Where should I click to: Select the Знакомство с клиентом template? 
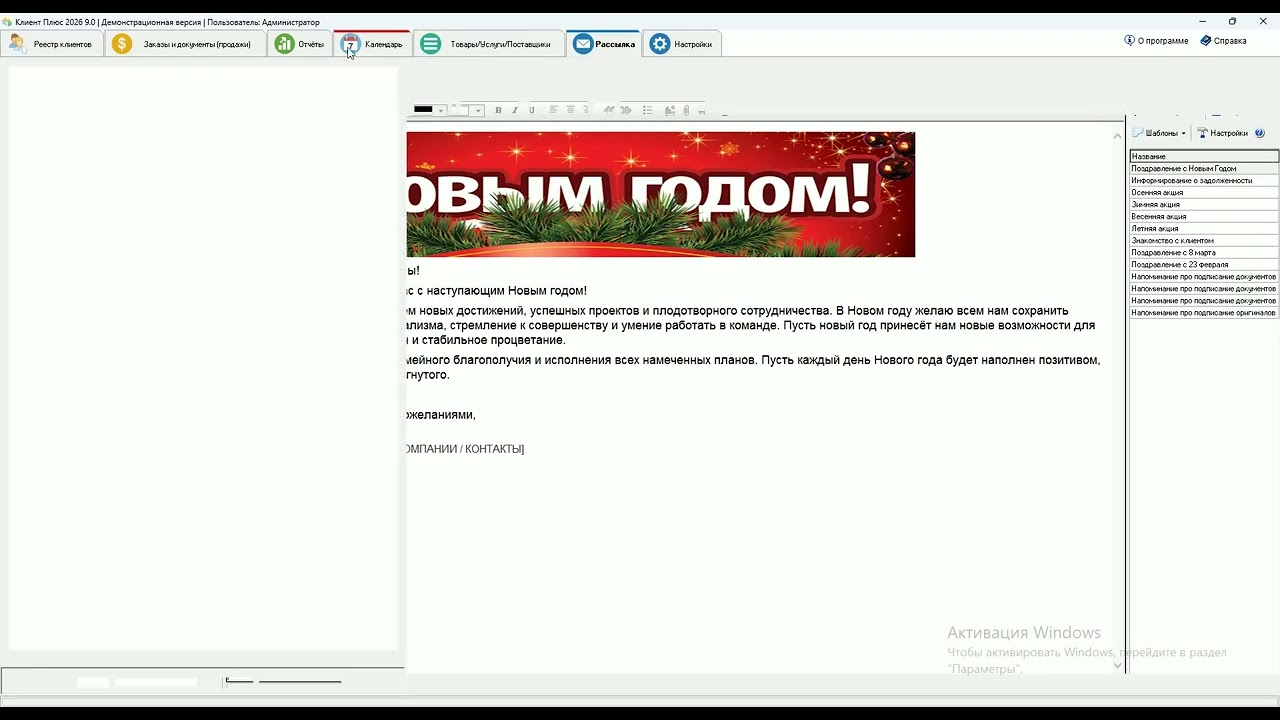1204,240
